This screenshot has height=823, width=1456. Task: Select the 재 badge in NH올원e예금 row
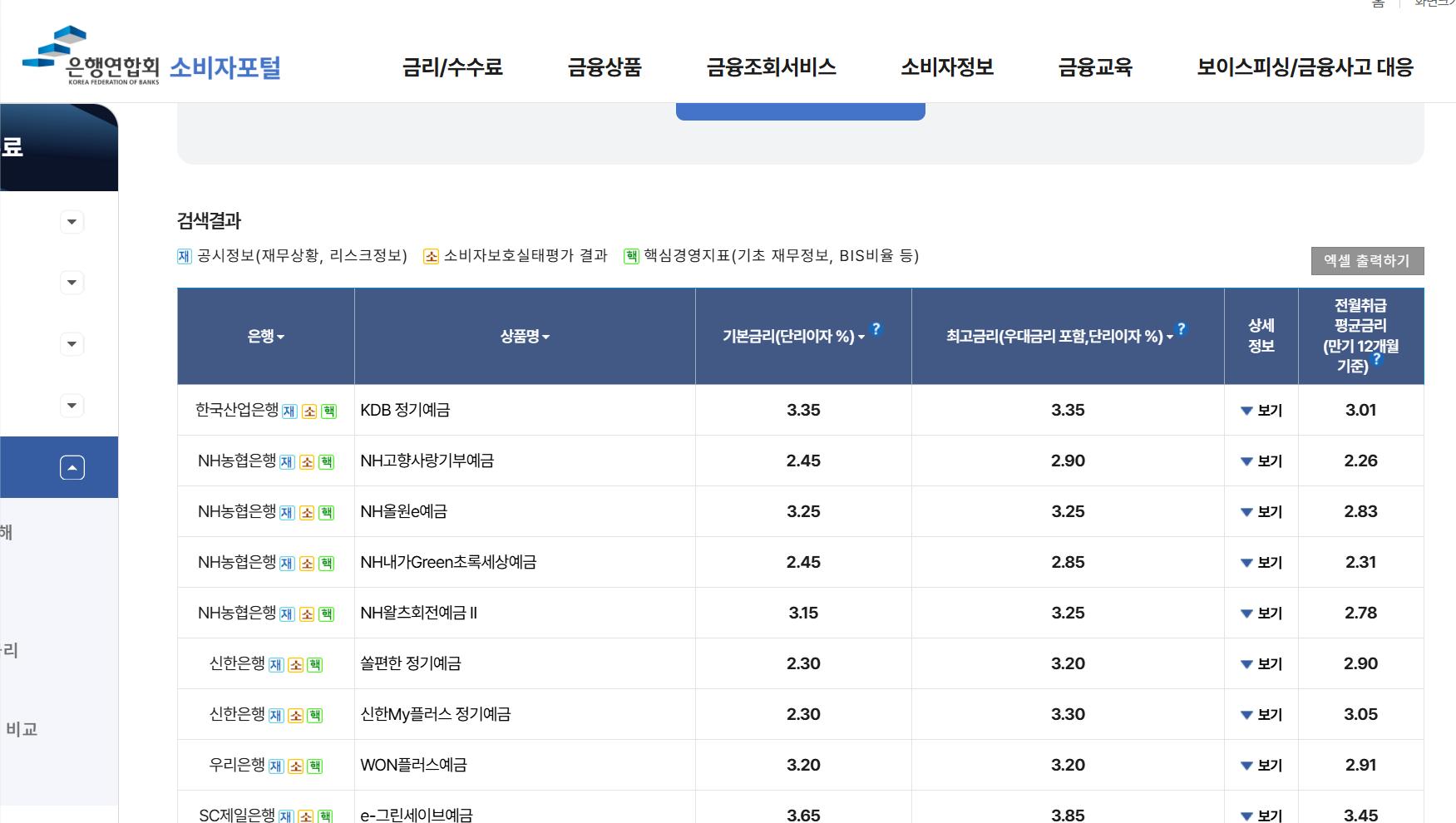click(287, 513)
